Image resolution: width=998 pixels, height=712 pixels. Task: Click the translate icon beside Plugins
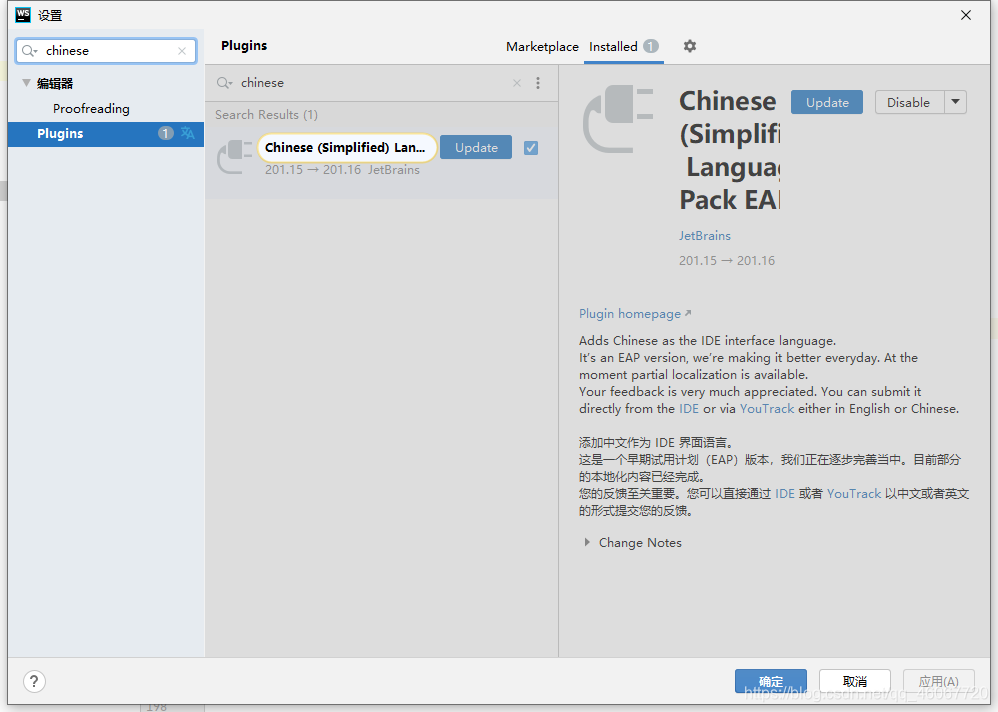point(188,133)
